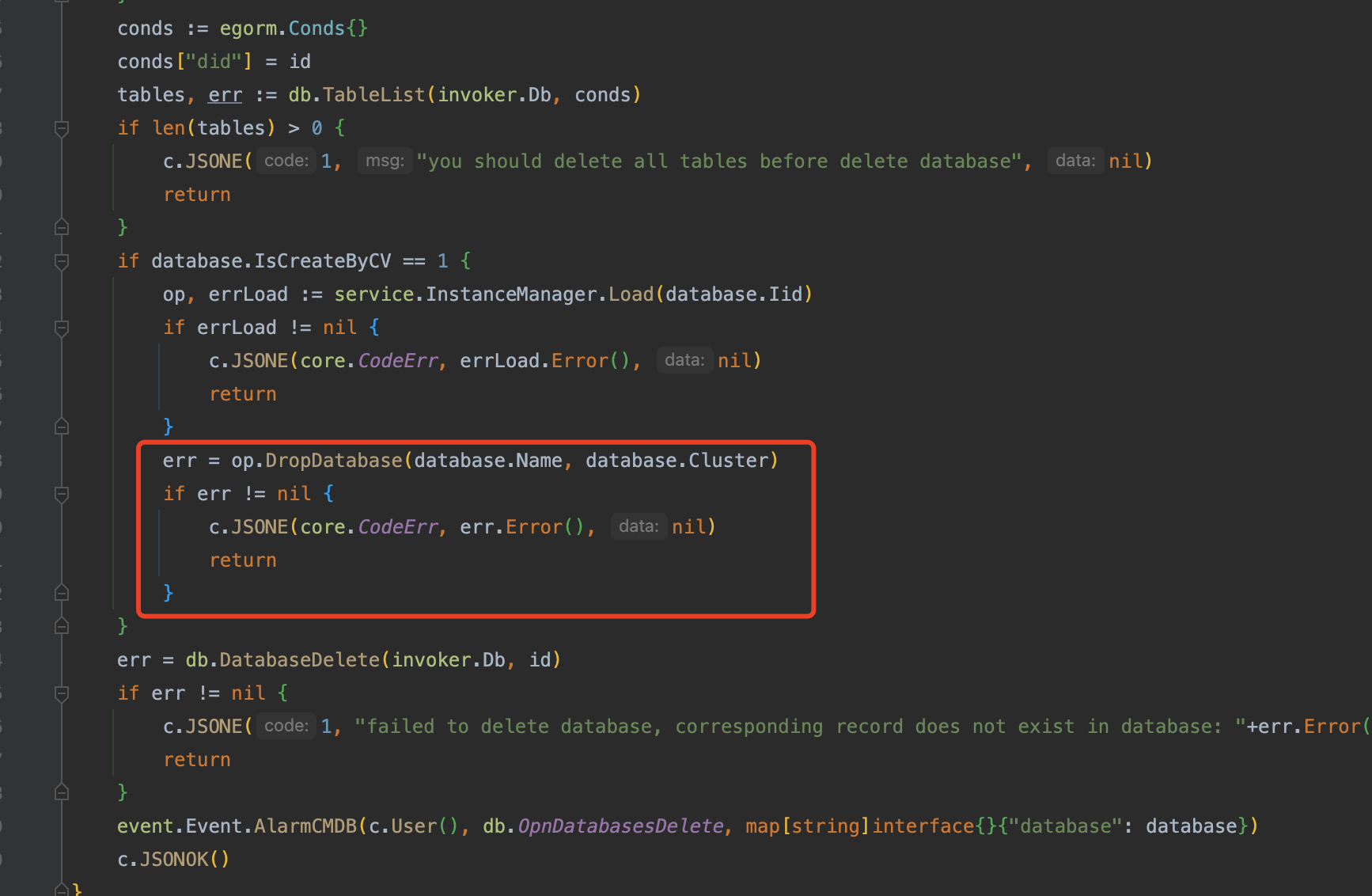This screenshot has height=896, width=1372.
Task: Fold the 'if err != nil' block below DropDatabase
Action: coord(62,494)
